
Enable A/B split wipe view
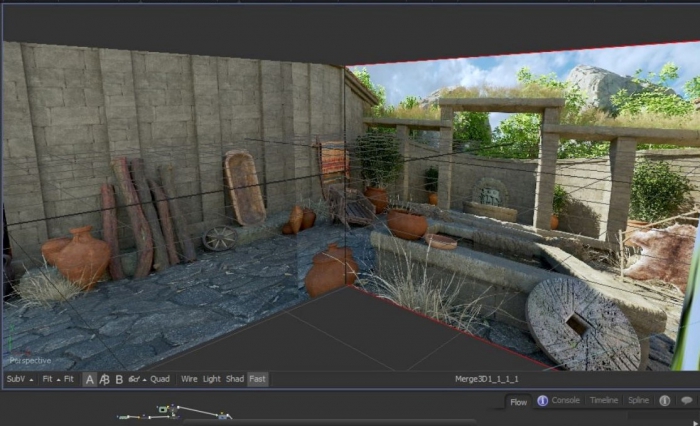(x=104, y=379)
